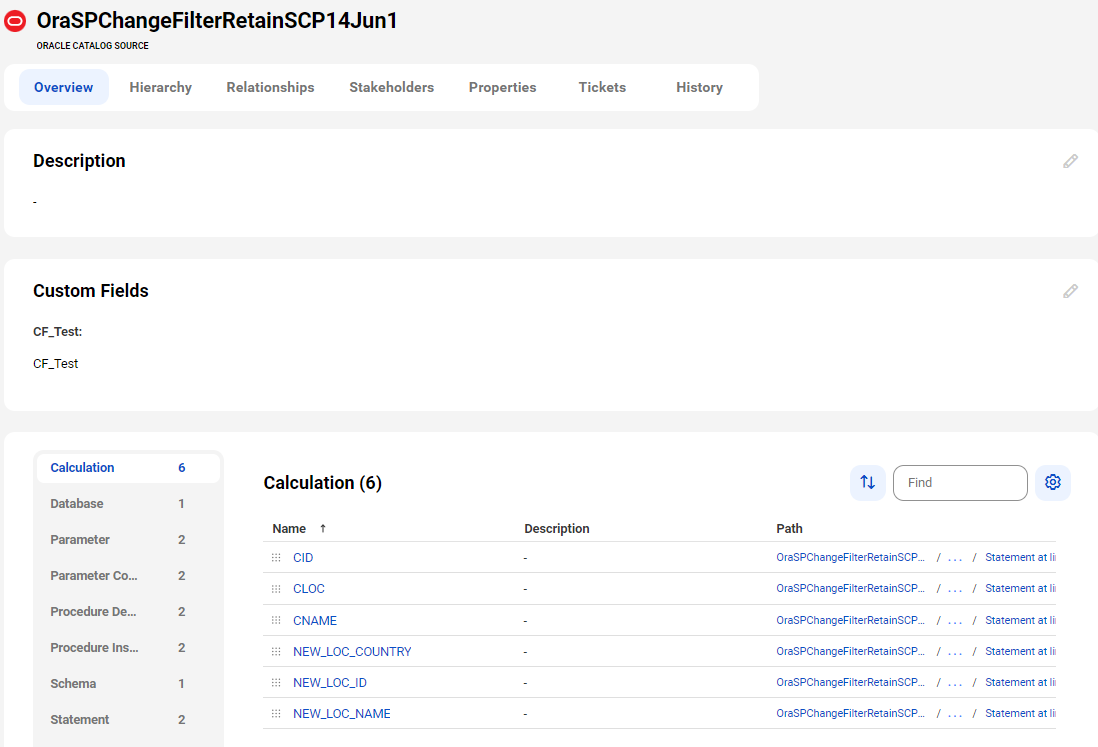Switch to the Overview tab

point(64,87)
